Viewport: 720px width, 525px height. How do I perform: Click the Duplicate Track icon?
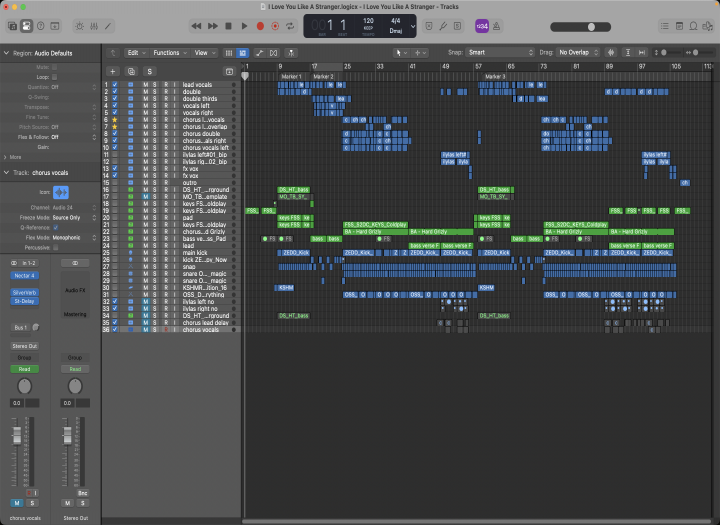(131, 72)
